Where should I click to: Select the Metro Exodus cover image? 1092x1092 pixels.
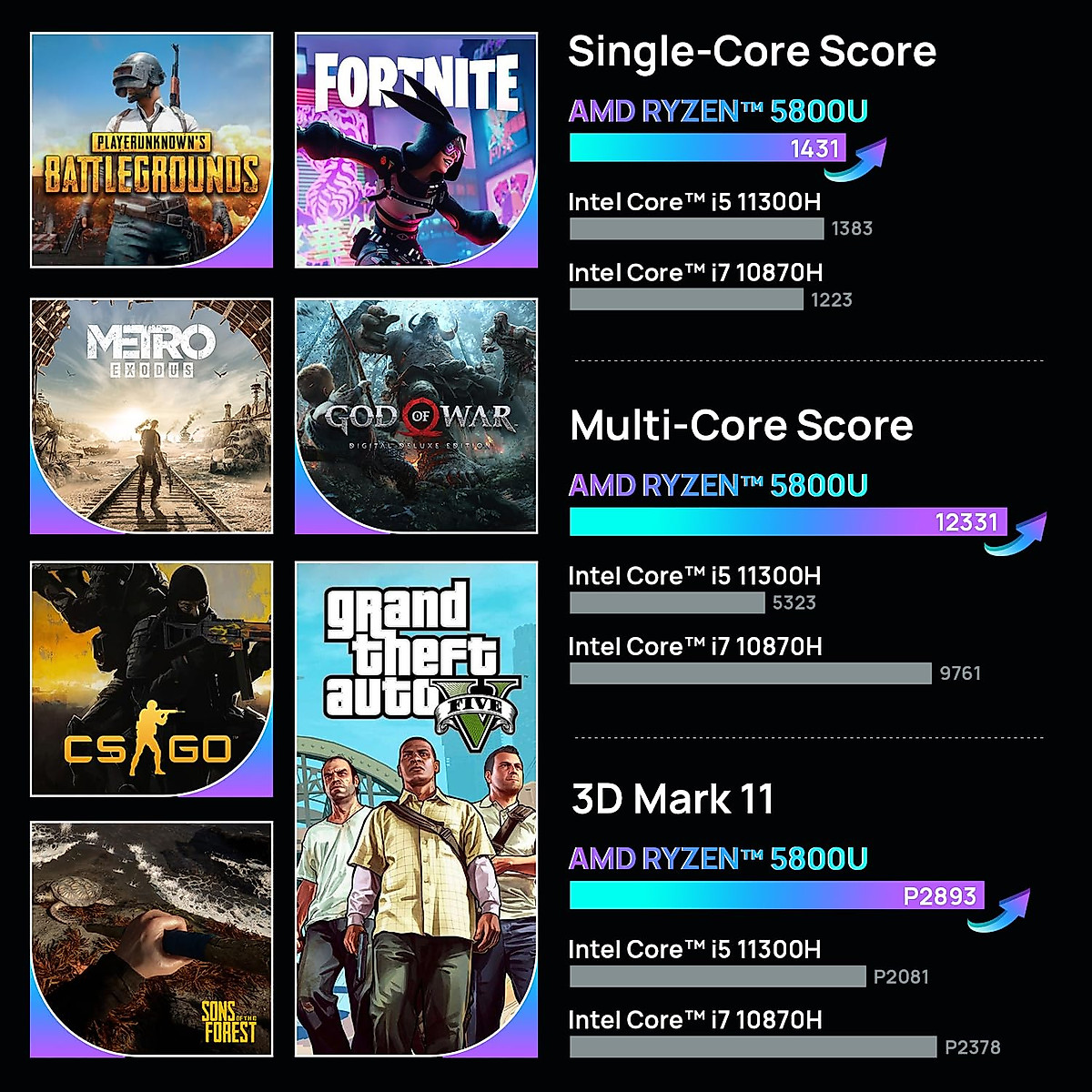click(x=151, y=416)
